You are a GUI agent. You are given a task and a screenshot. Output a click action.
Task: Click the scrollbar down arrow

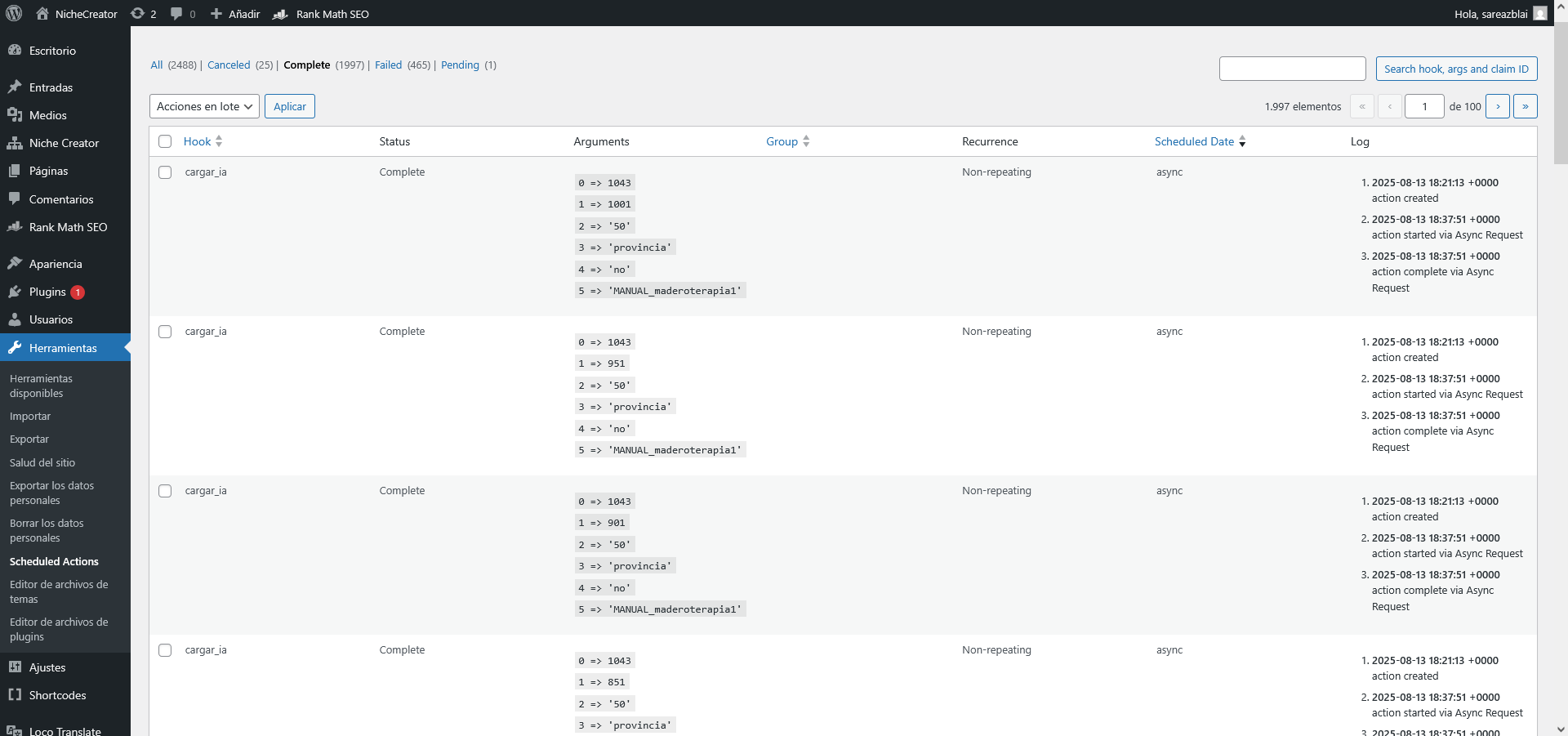click(x=1561, y=729)
